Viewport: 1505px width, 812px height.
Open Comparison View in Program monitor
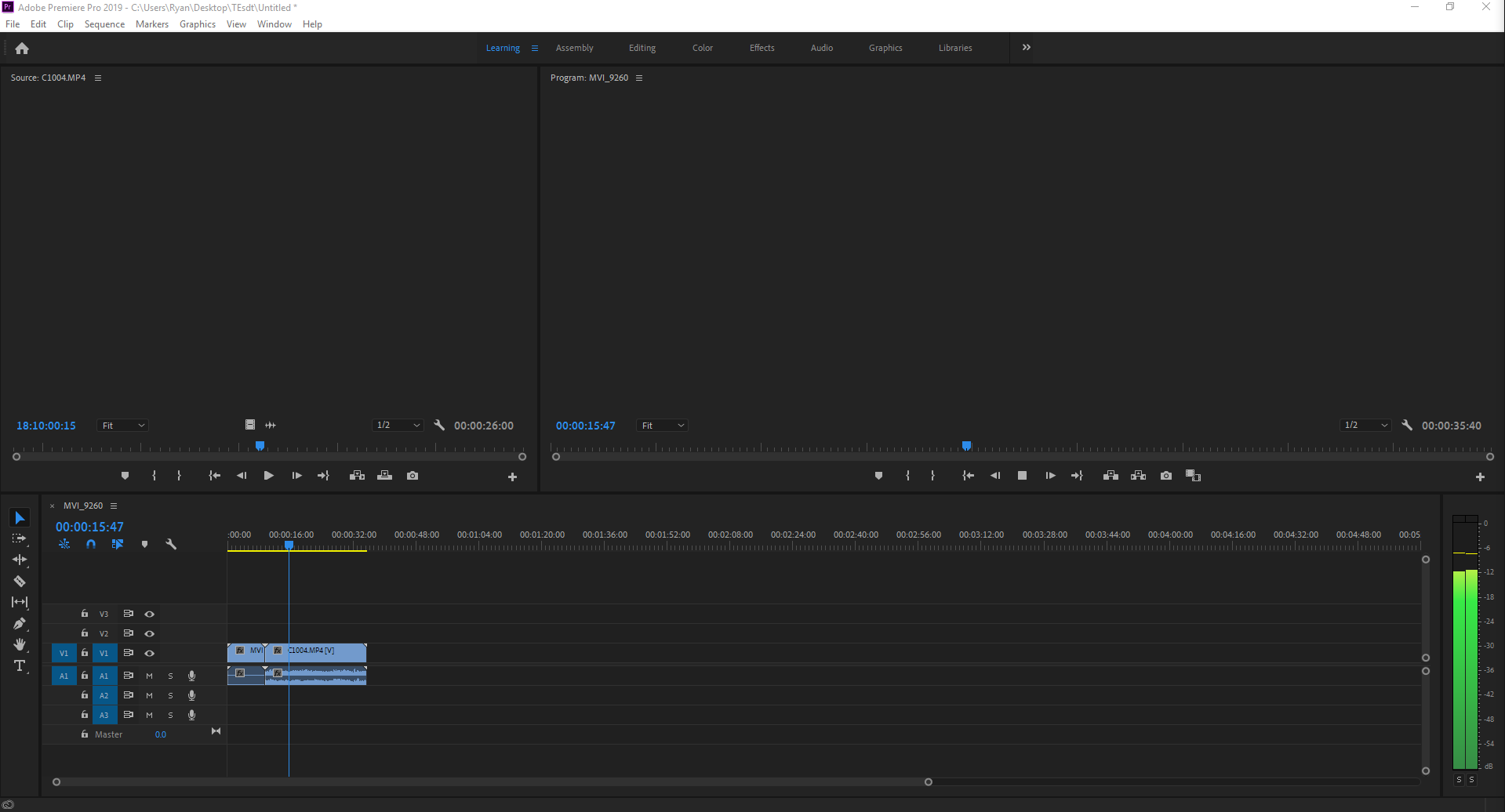[x=1194, y=476]
